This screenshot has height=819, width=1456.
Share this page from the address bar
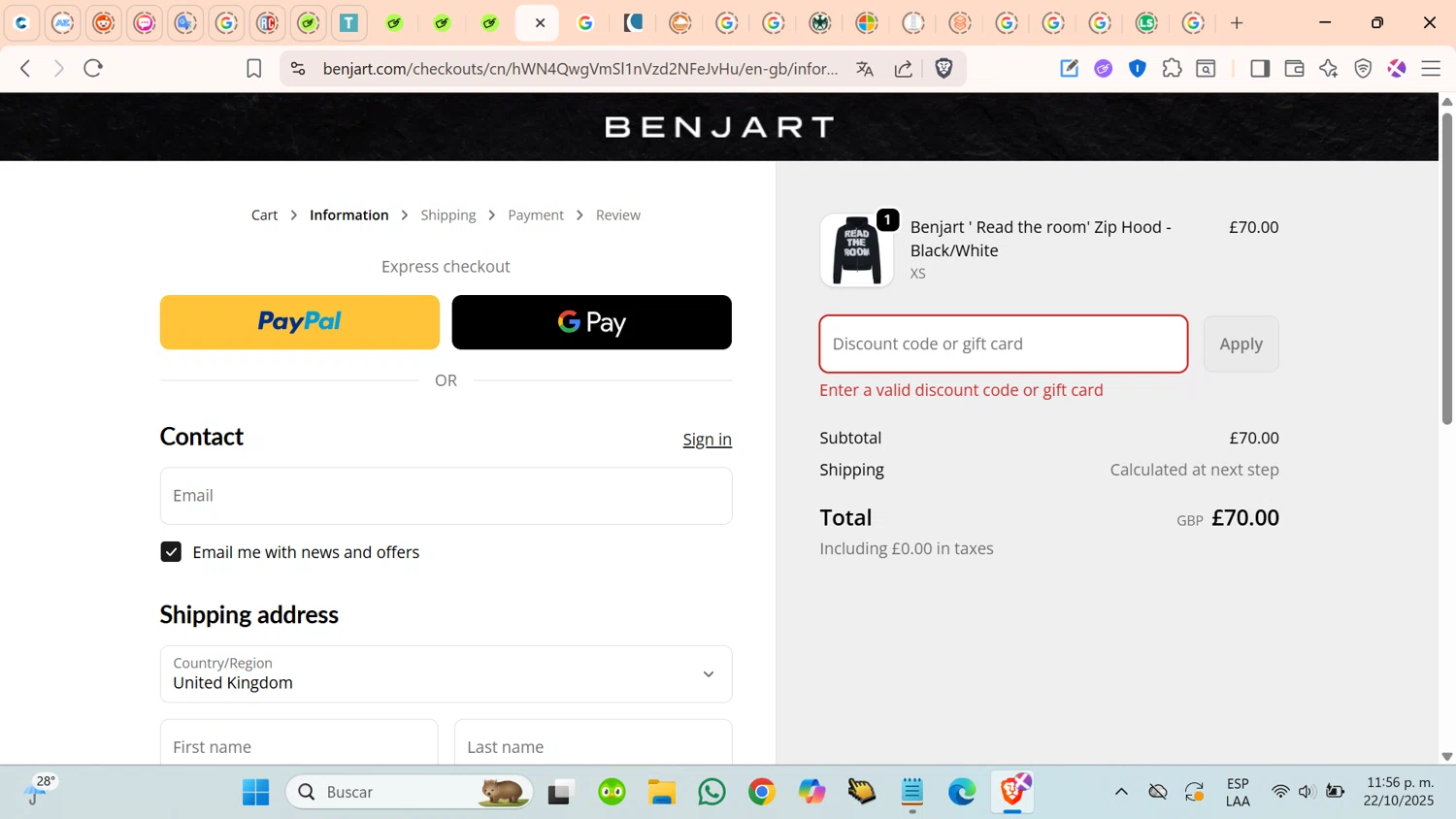point(904,68)
